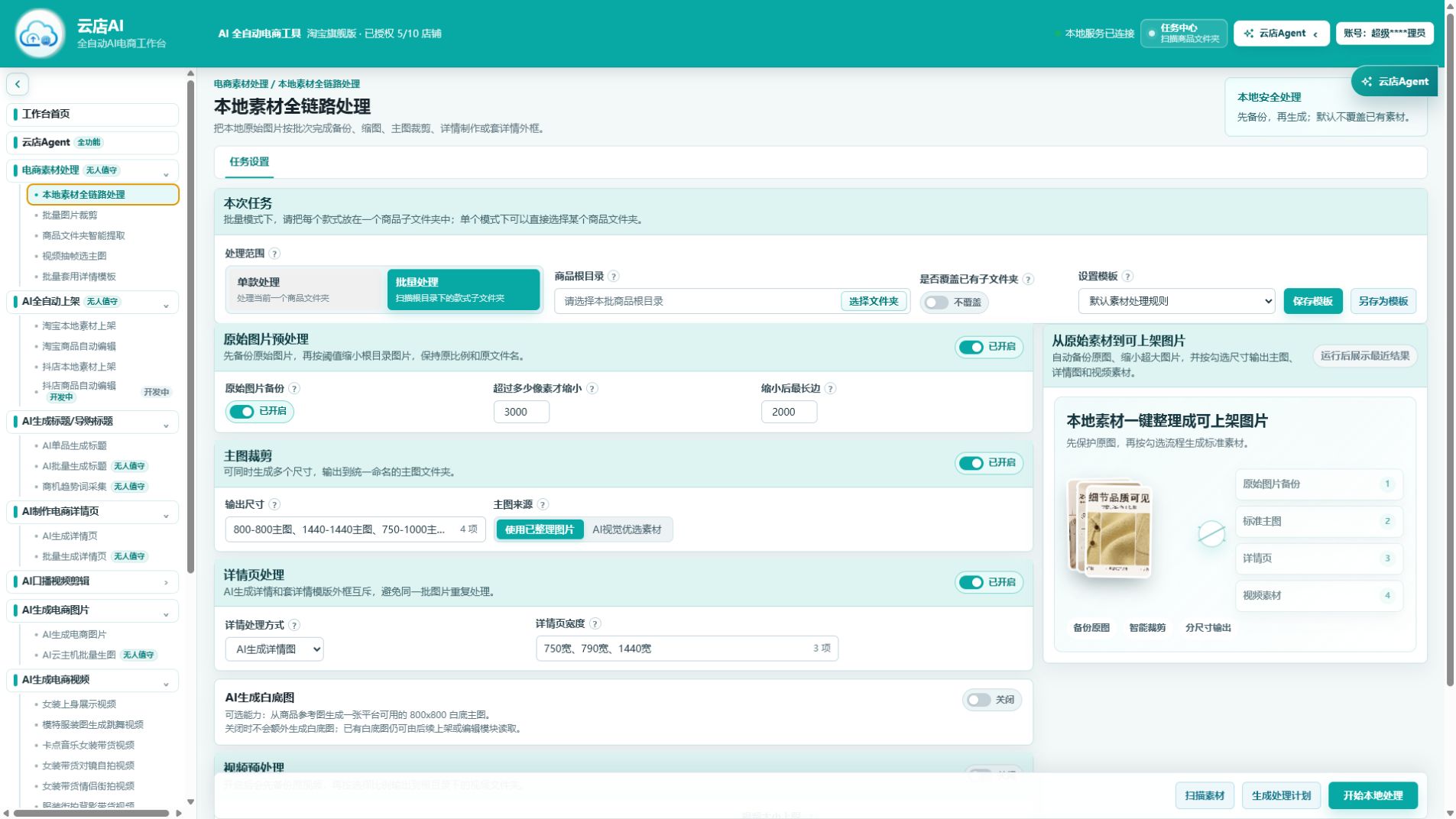
Task: Click the 缩小后最长边 field
Action: 789,412
